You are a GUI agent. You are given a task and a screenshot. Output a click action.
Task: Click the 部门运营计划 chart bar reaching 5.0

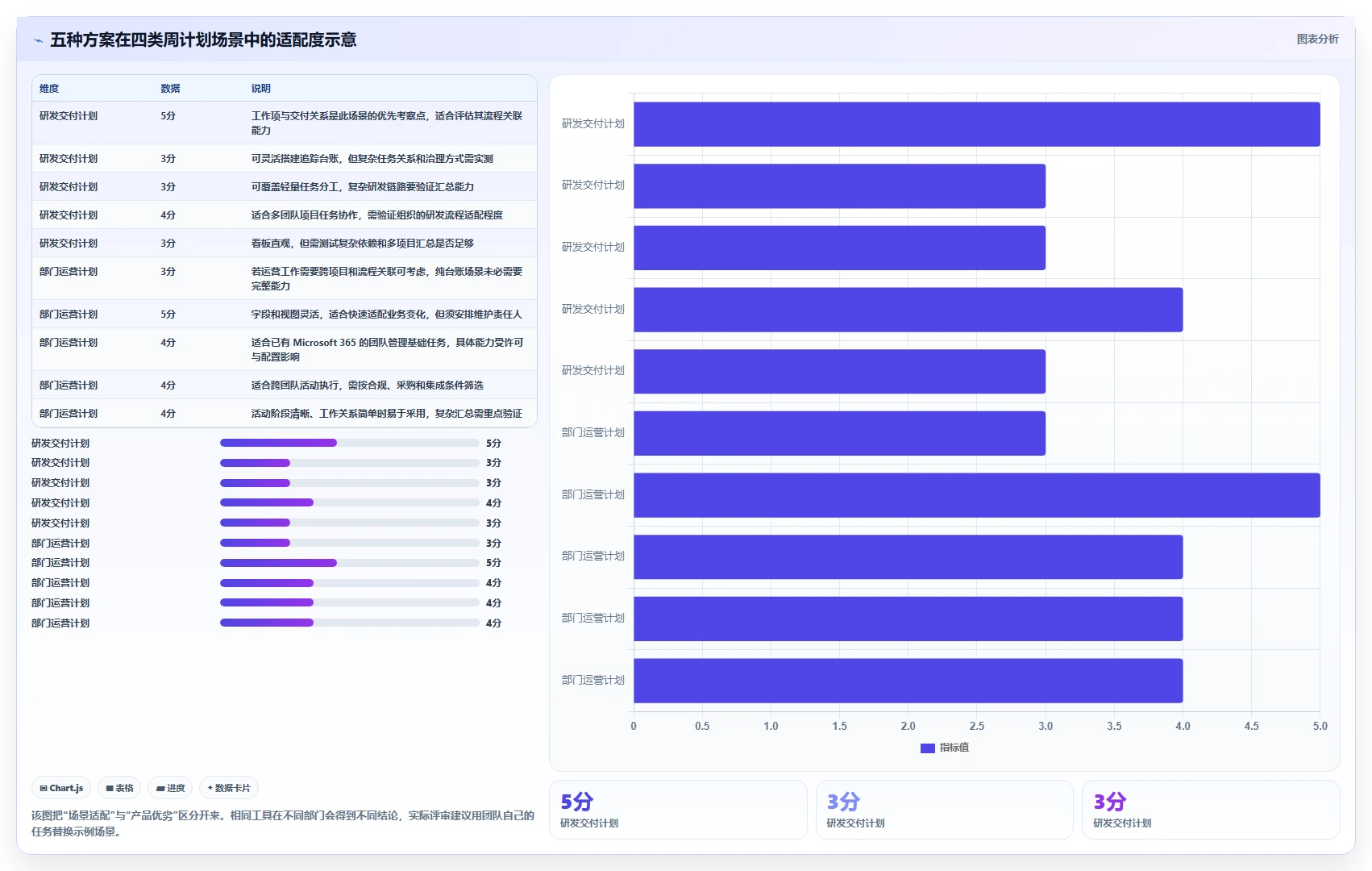976,495
